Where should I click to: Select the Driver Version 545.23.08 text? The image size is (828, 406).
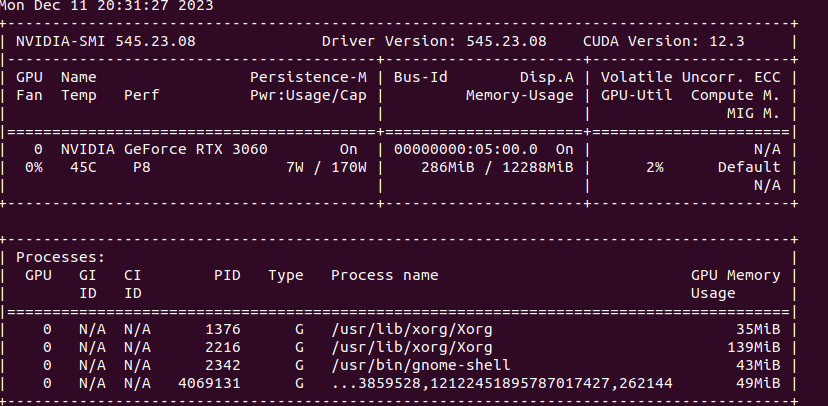434,41
